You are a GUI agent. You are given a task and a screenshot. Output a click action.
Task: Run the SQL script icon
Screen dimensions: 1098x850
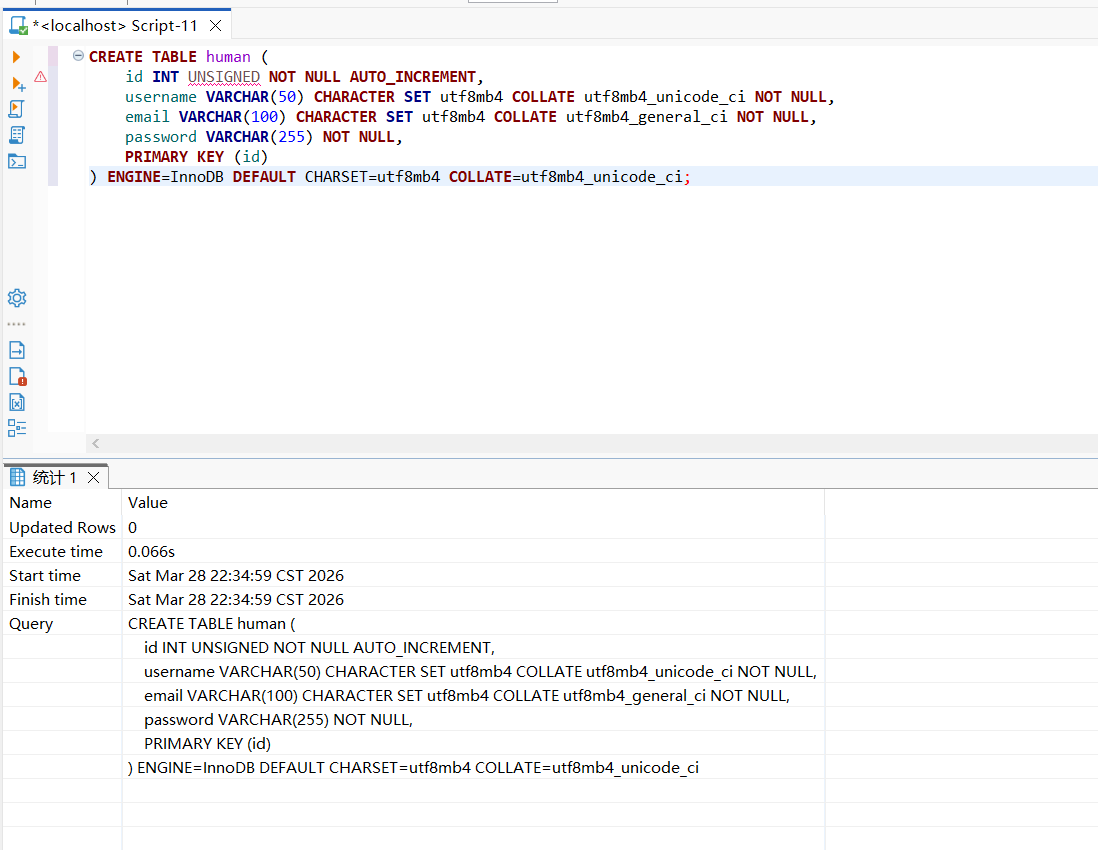tap(17, 109)
